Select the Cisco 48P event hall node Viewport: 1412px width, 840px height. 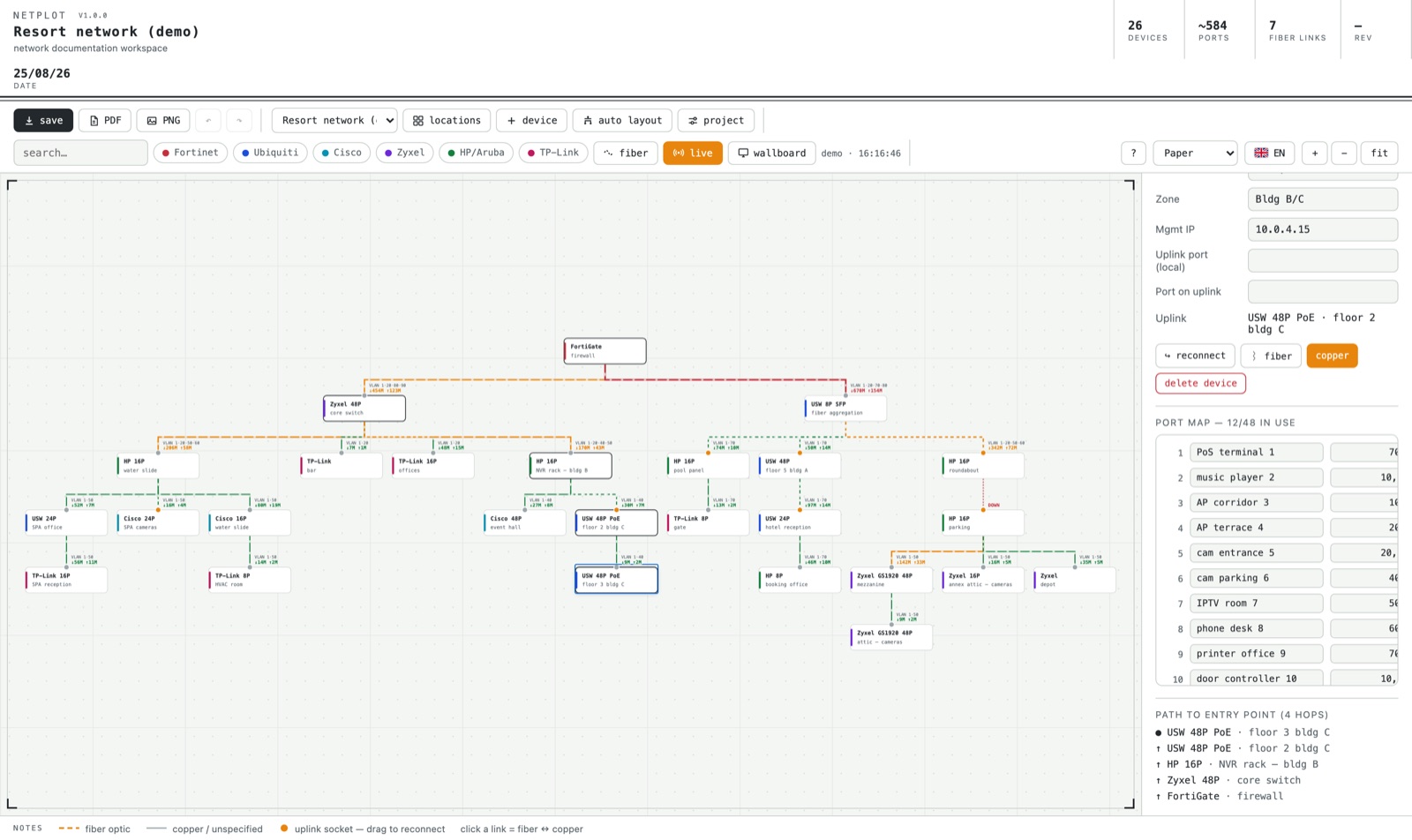(525, 522)
